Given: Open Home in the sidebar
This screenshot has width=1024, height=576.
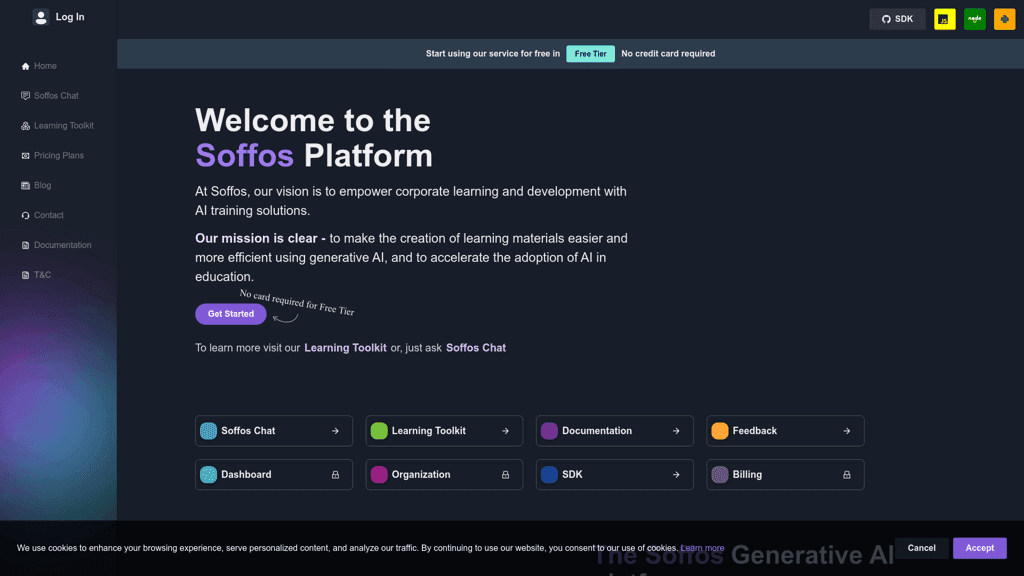Looking at the screenshot, I should point(45,66).
